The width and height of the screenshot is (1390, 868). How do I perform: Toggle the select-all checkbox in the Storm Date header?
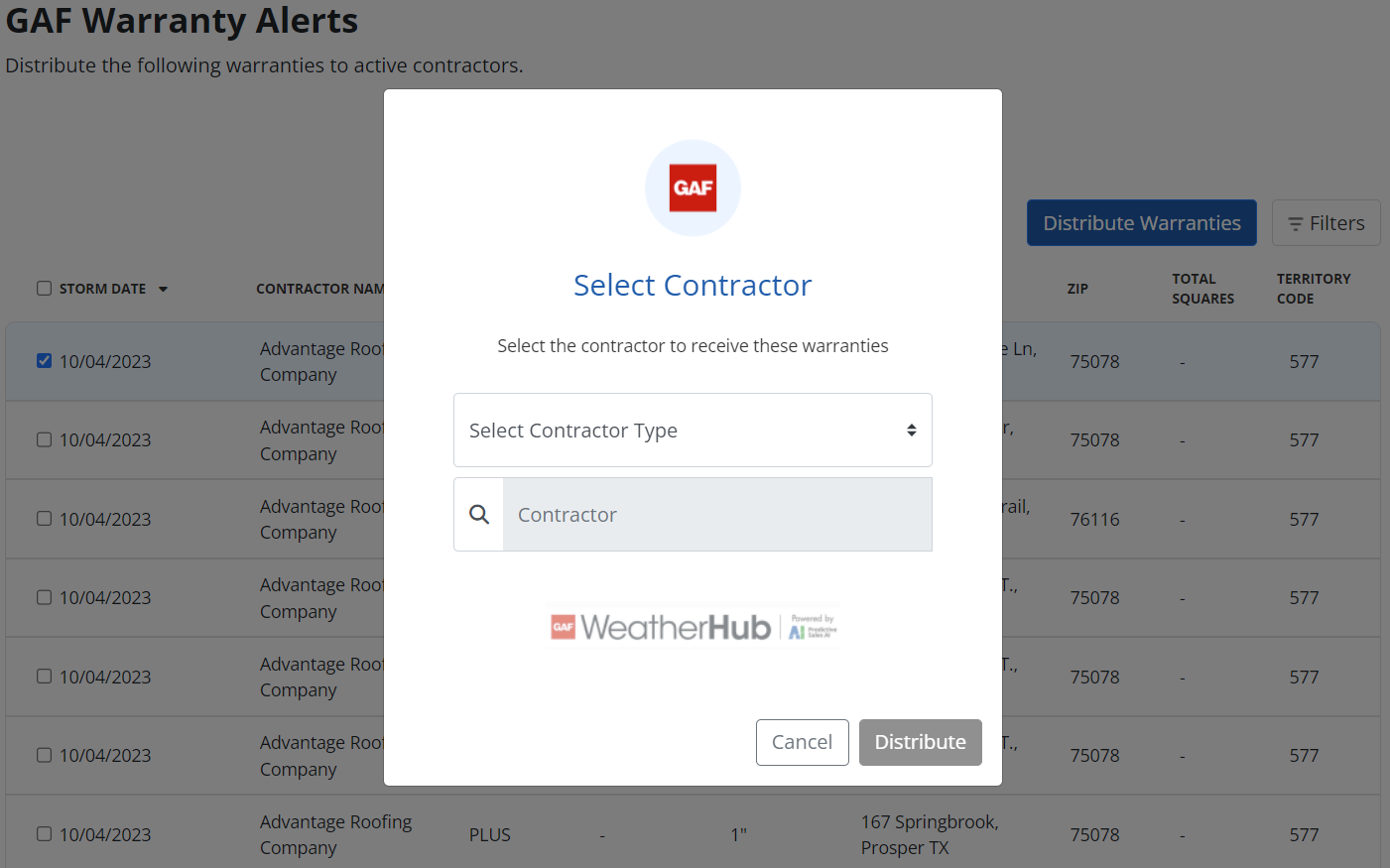[x=44, y=289]
